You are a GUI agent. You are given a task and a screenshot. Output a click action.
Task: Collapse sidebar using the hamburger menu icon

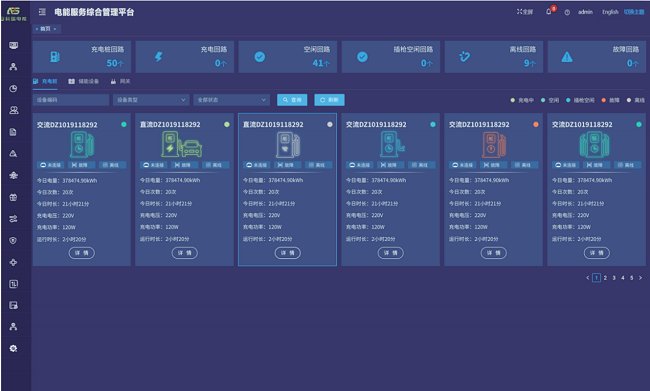click(x=42, y=12)
